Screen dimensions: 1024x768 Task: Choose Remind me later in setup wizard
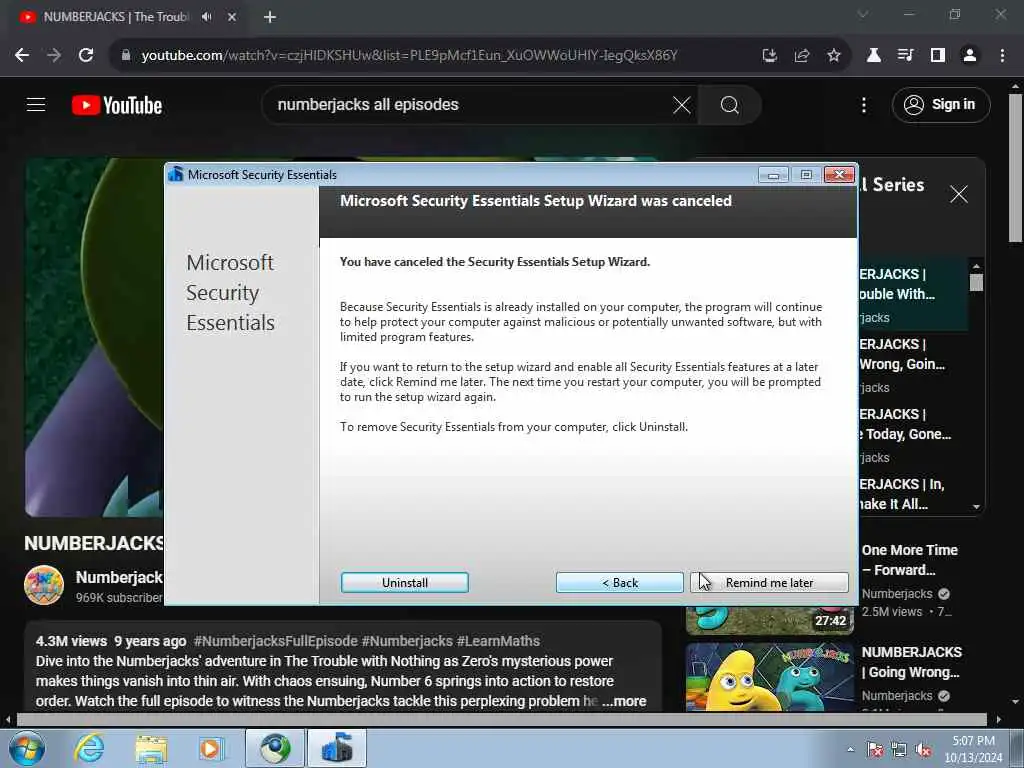click(769, 583)
